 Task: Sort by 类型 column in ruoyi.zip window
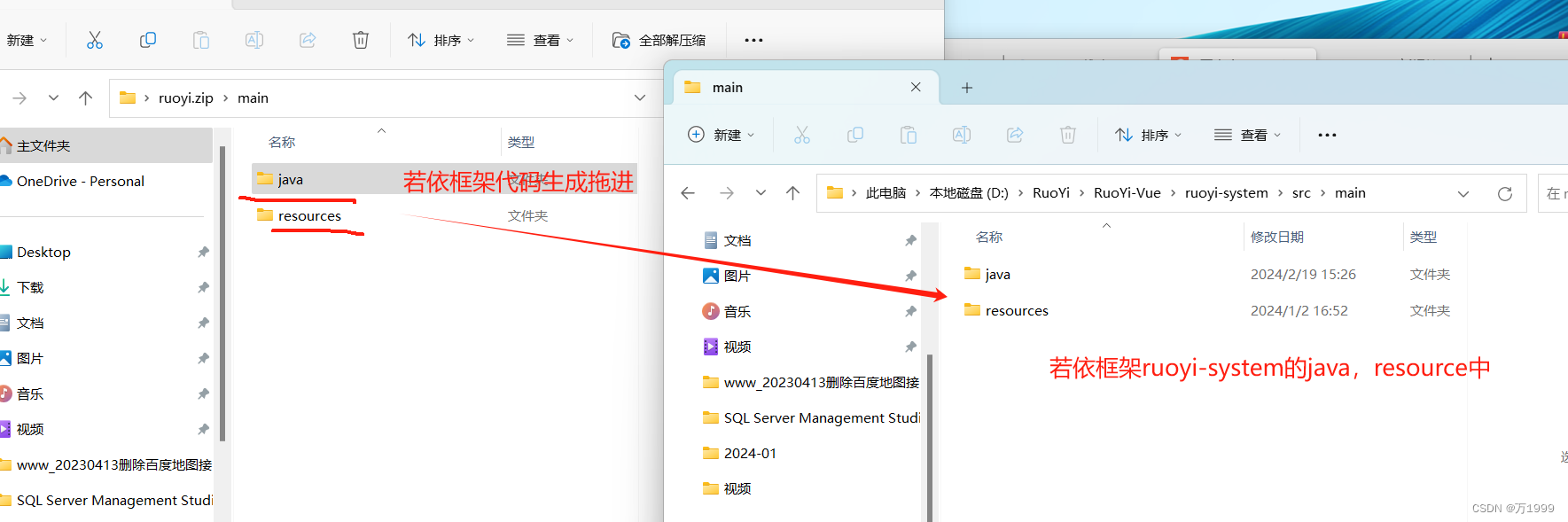(x=521, y=142)
